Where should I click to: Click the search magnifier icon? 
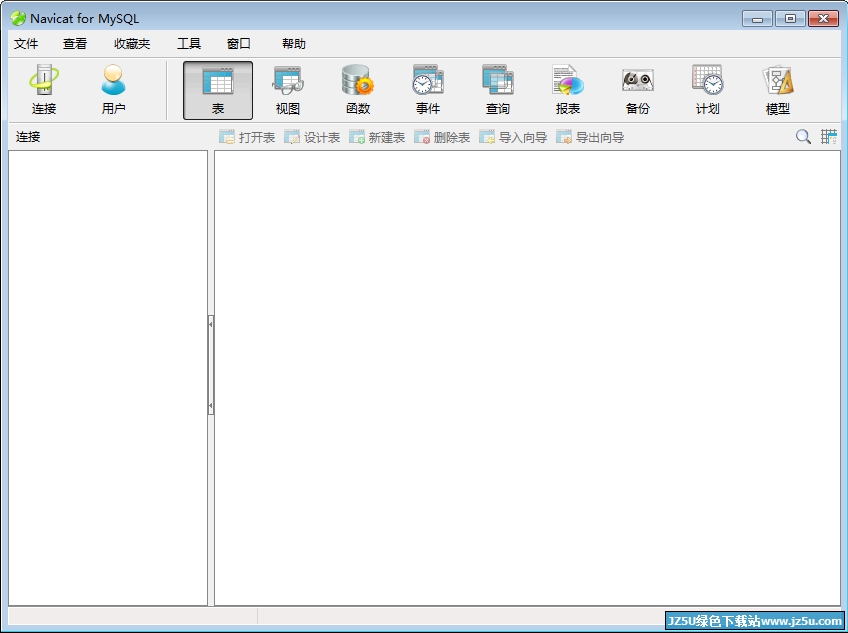coord(803,137)
